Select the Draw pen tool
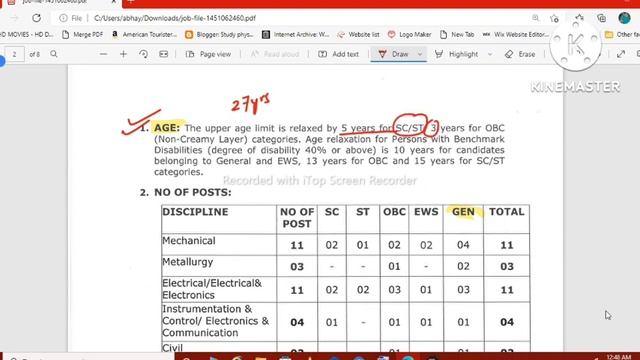This screenshot has height=360, width=640. point(393,54)
